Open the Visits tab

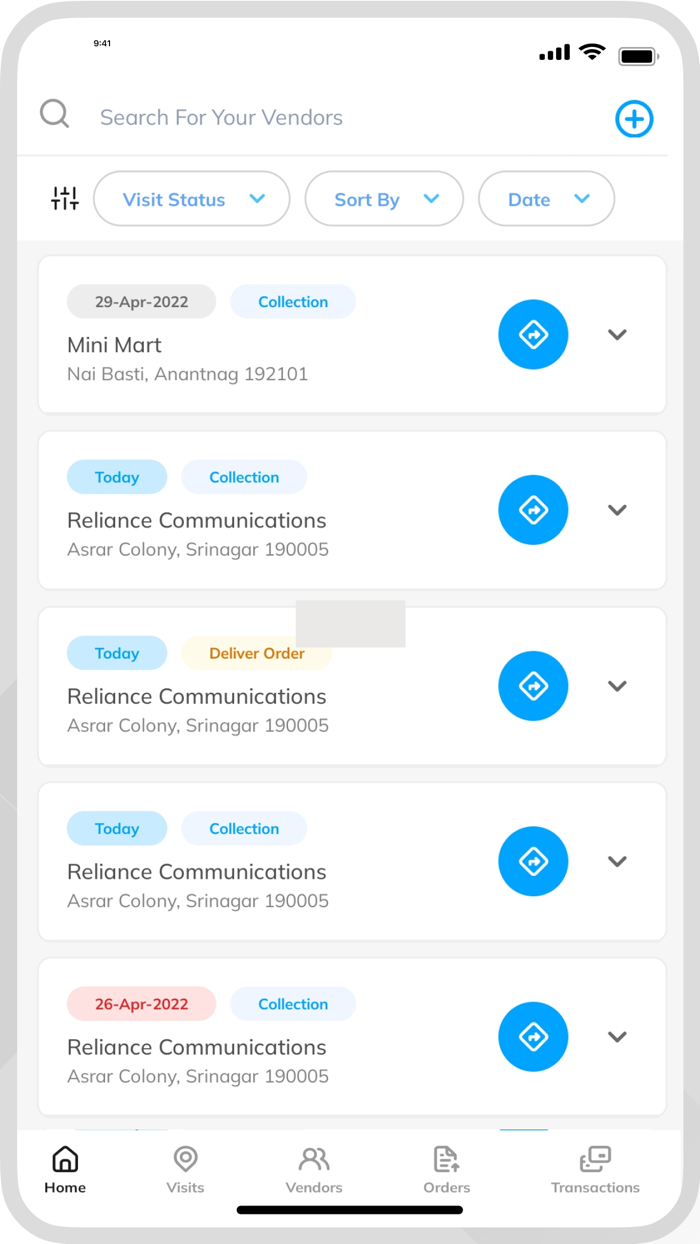(x=185, y=1170)
